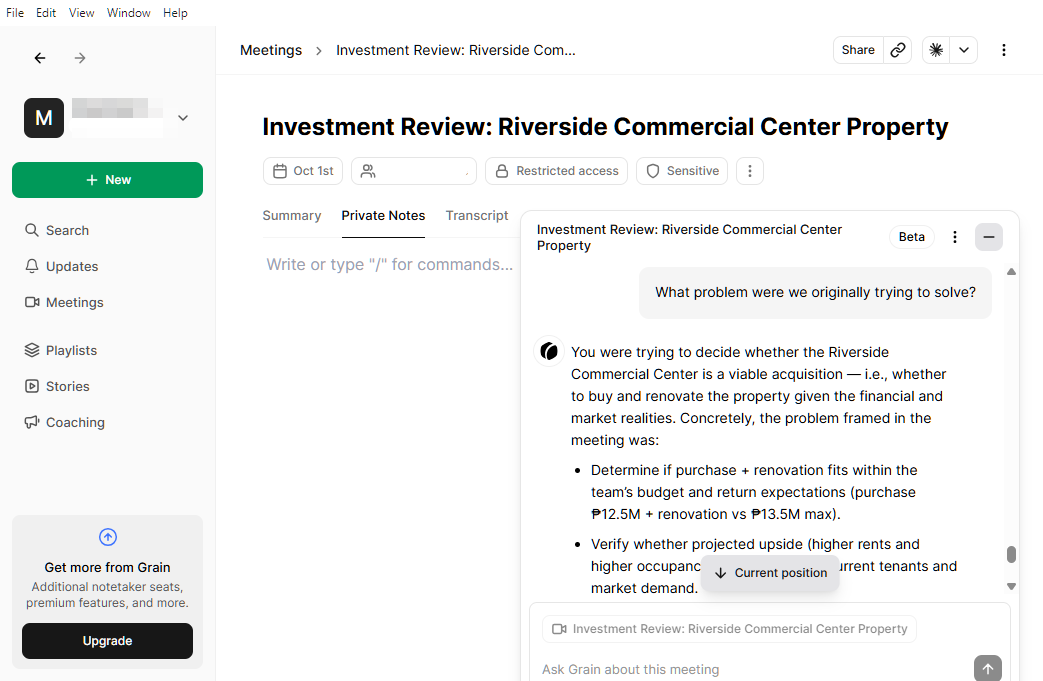Click the Grain assistant avatar icon
1043x681 pixels.
tap(549, 351)
